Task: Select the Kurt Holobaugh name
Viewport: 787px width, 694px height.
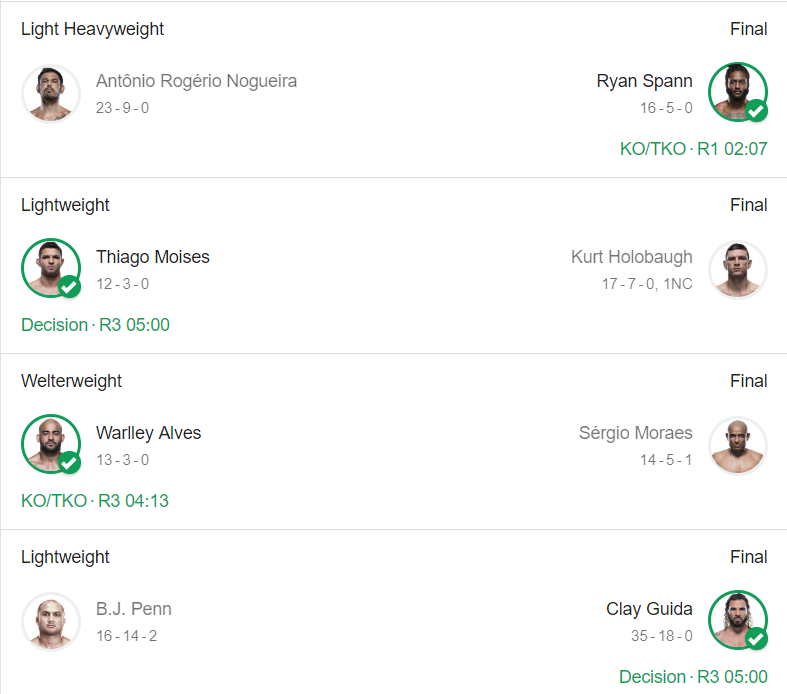Action: tap(631, 257)
